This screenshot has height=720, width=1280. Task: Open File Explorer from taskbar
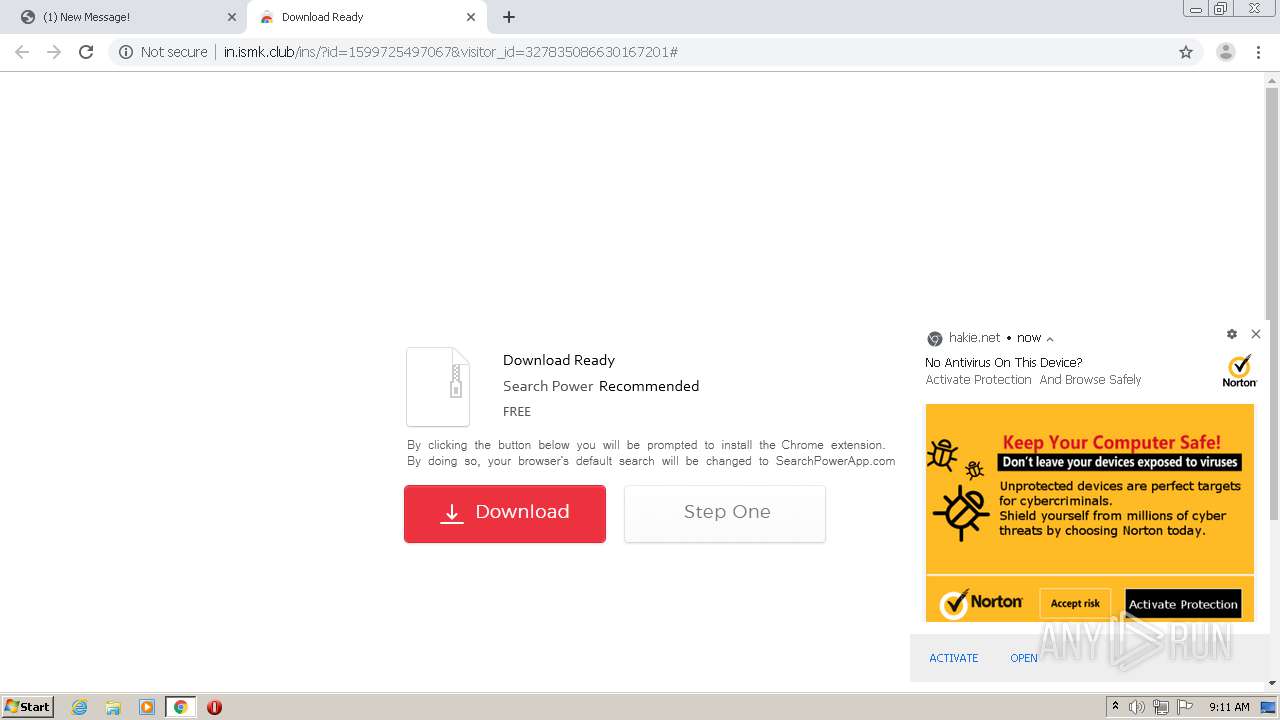[x=113, y=707]
